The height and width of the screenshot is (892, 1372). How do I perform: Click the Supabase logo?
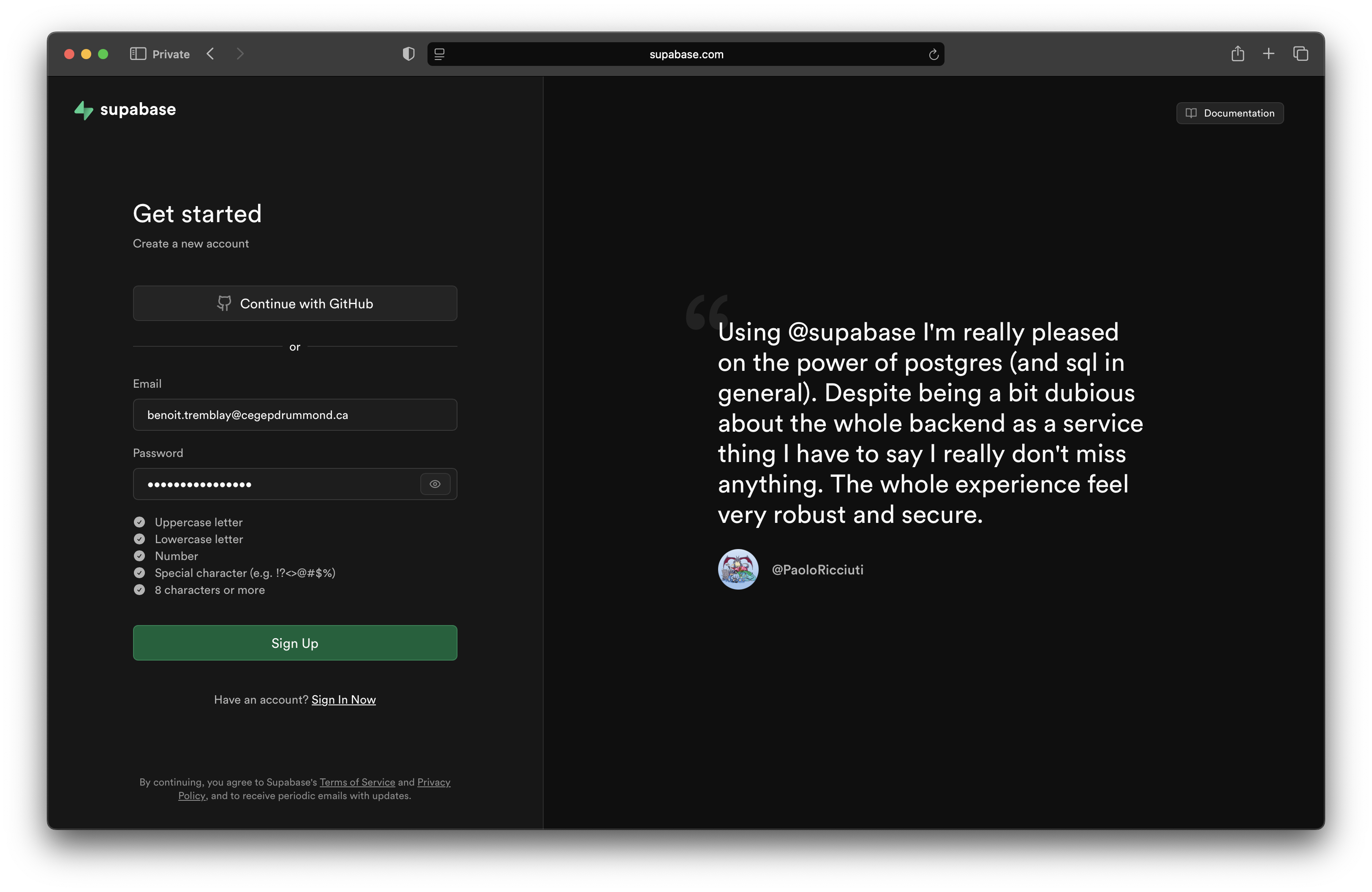[x=125, y=109]
